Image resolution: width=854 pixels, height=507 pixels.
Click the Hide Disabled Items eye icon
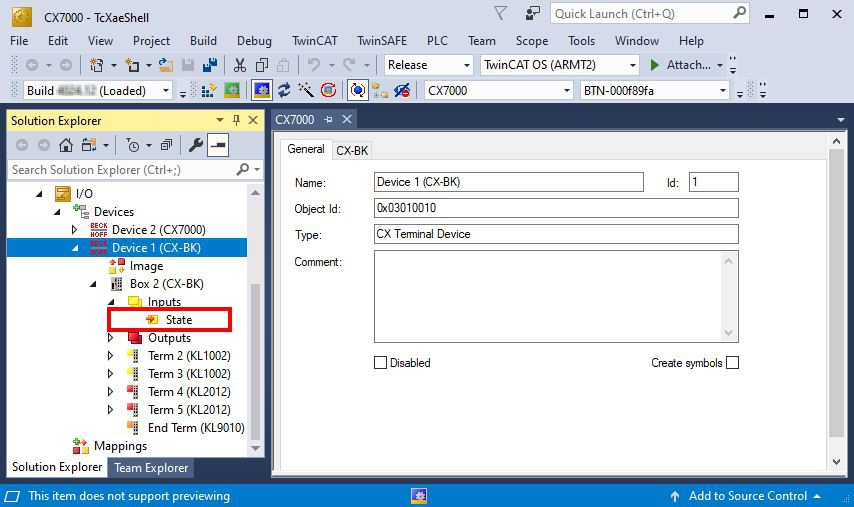[x=402, y=90]
